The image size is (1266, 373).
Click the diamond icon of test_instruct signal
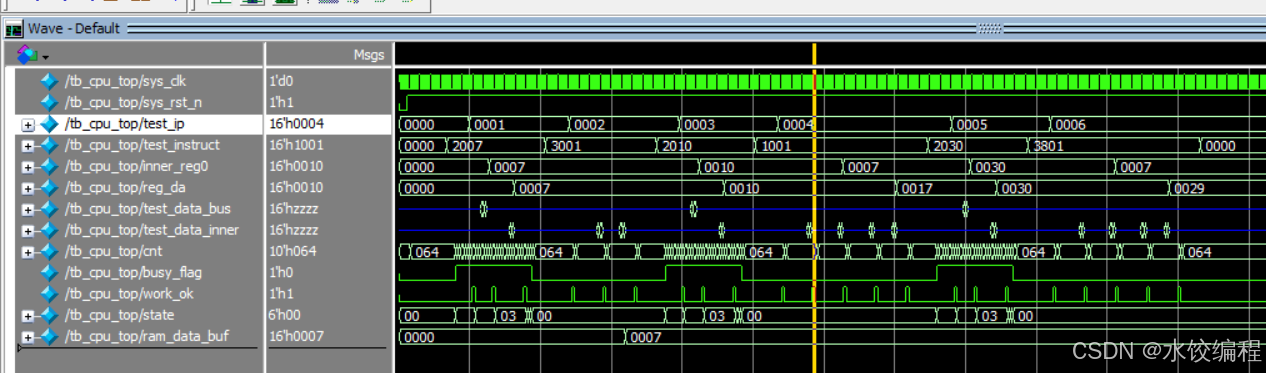coord(49,145)
